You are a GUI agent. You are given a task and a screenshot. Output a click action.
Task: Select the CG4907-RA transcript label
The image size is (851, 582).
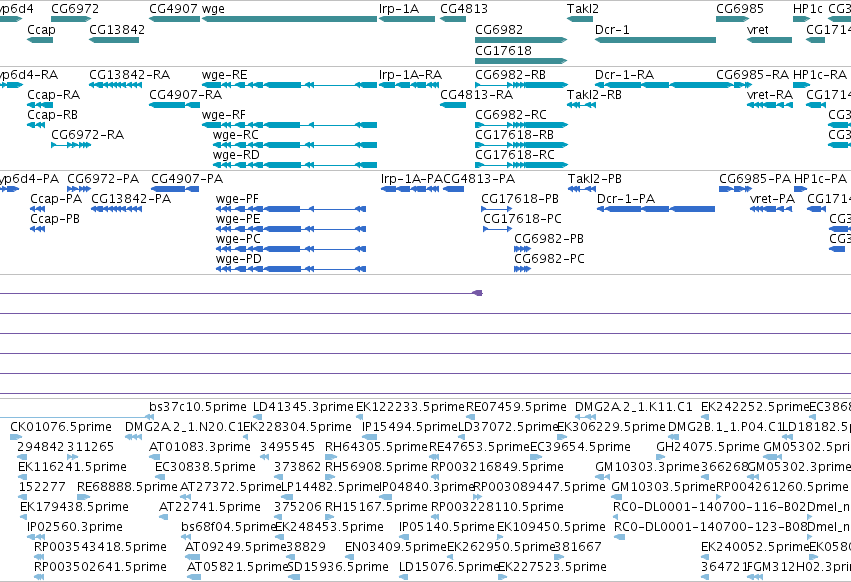[x=186, y=94]
